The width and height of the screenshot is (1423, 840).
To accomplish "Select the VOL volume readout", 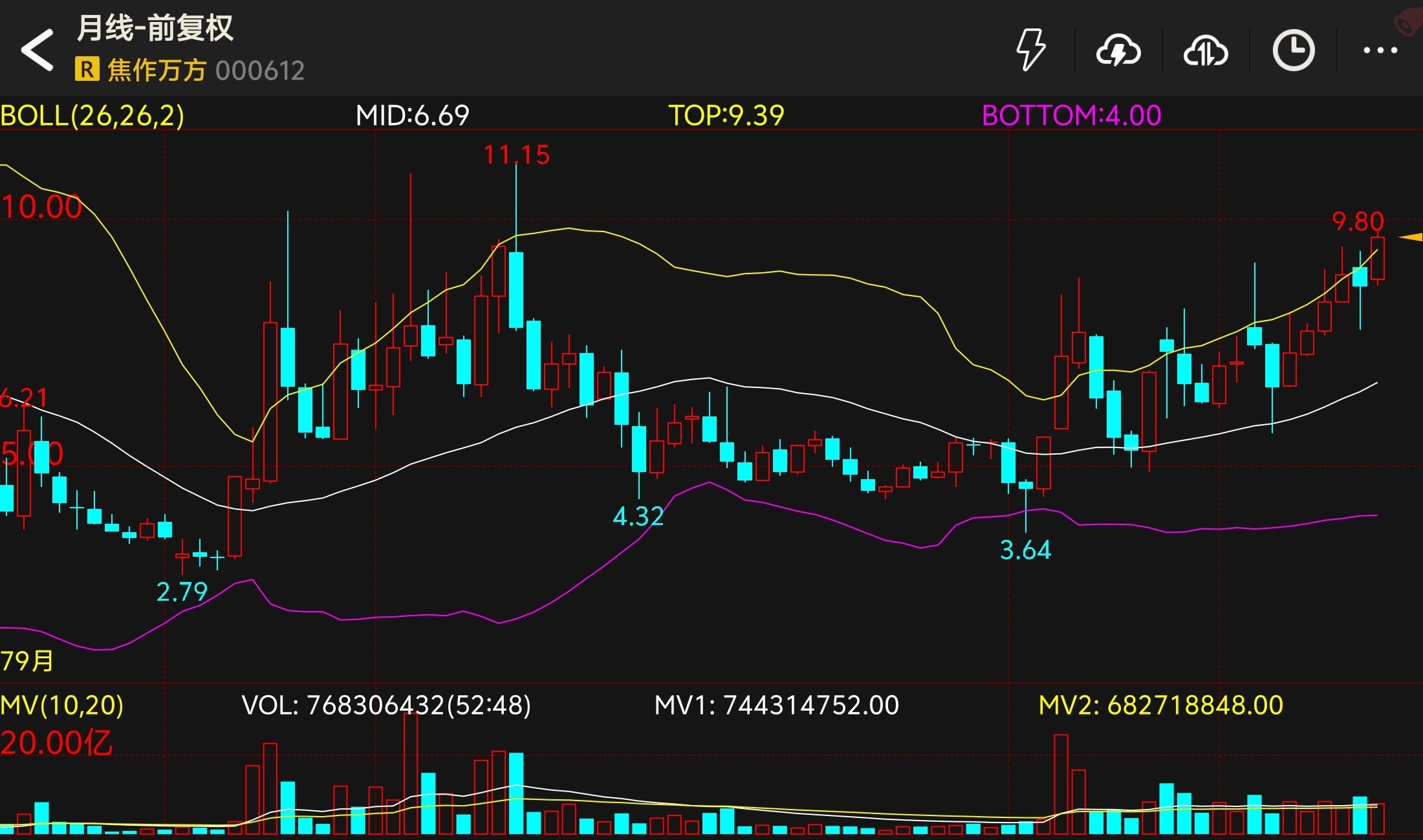I will pos(386,705).
